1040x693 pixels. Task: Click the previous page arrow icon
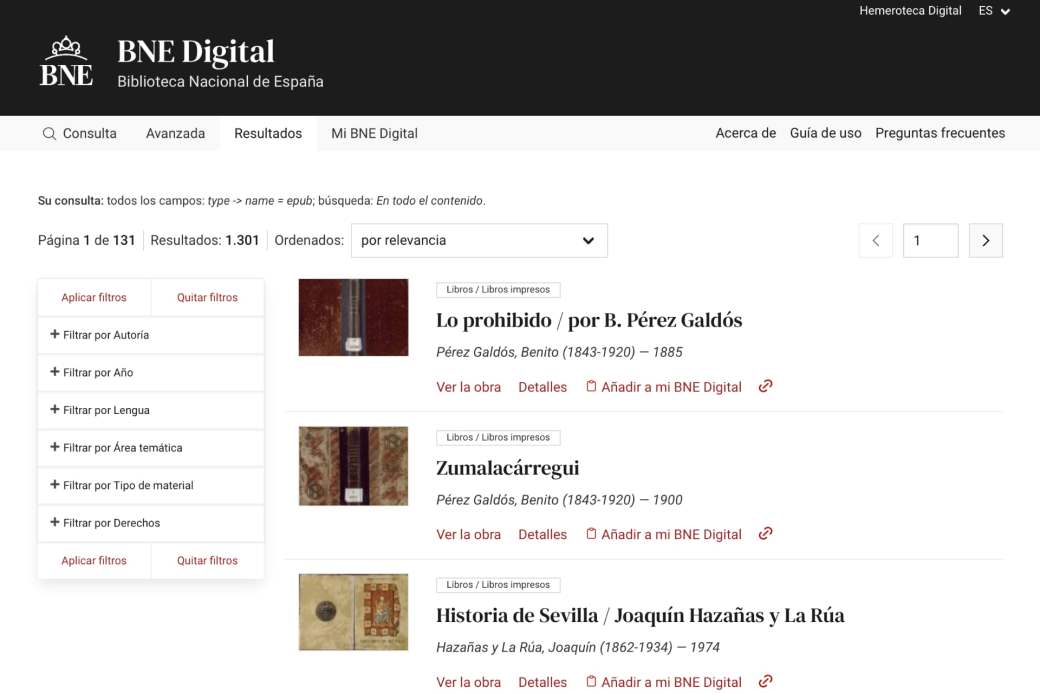tap(876, 240)
